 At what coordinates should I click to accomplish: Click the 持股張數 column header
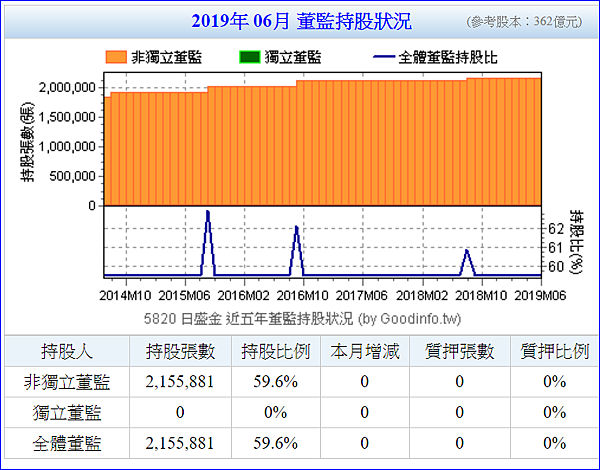180,351
